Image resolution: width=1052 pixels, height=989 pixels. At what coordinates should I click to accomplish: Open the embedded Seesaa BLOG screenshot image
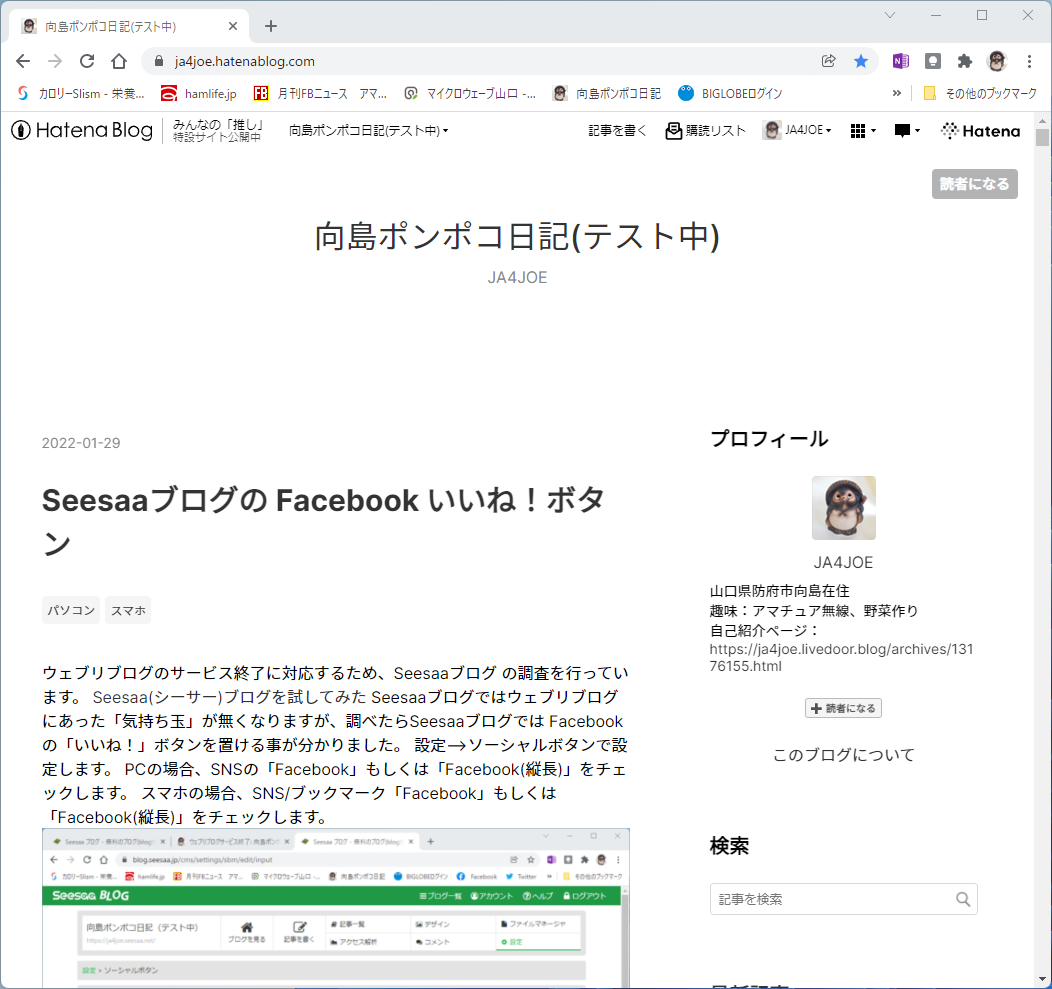[335, 908]
